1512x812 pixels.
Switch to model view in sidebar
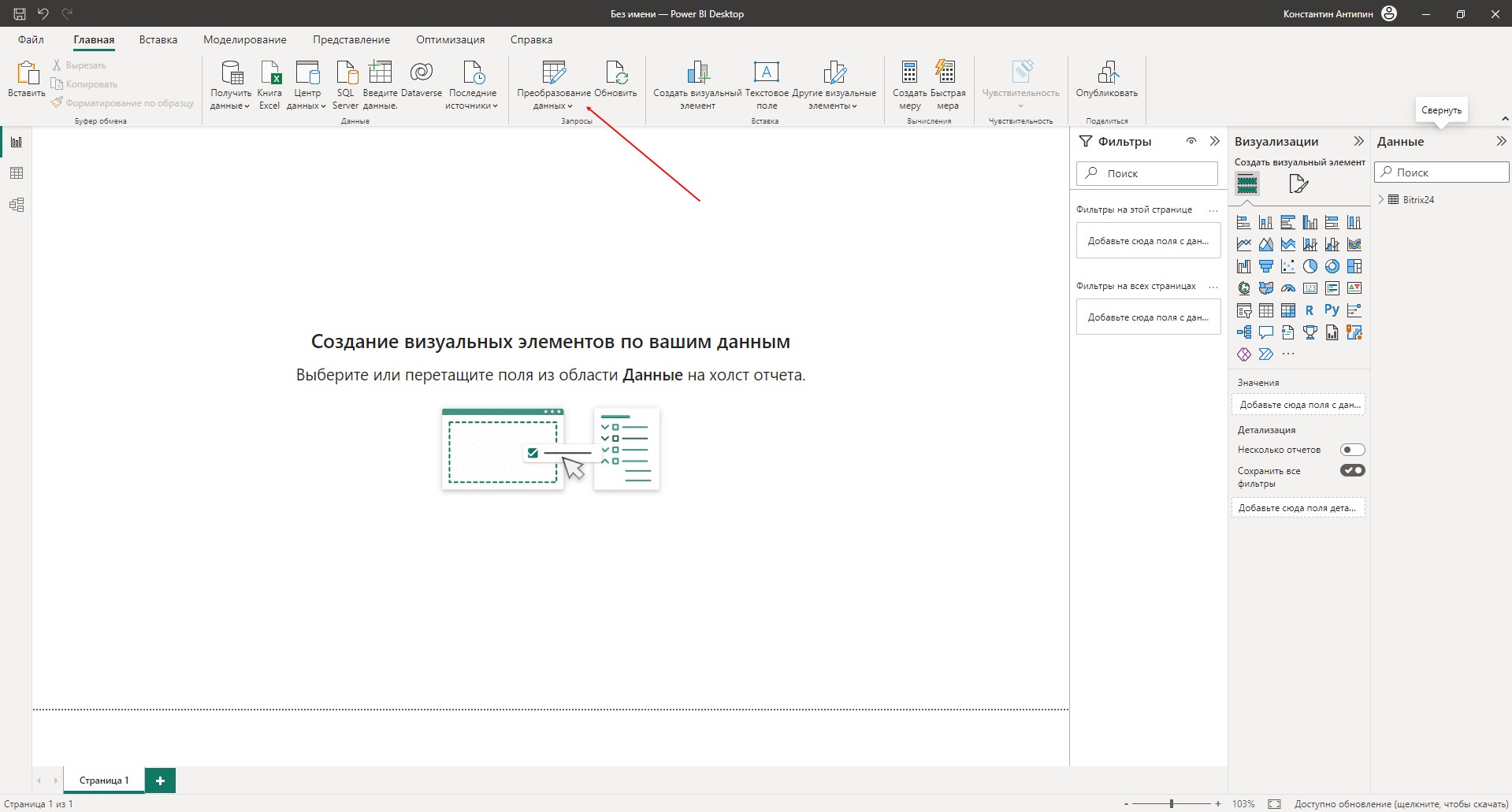tap(17, 205)
